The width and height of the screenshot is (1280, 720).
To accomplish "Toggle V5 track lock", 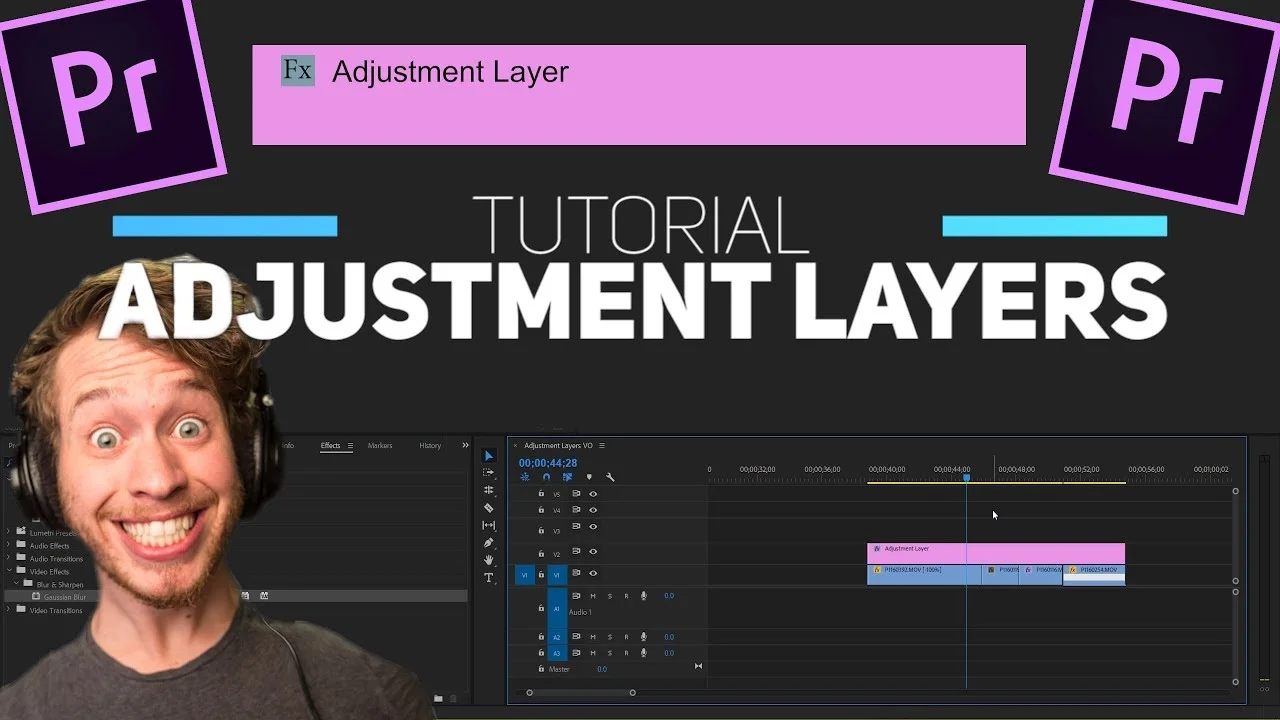I will coord(541,494).
